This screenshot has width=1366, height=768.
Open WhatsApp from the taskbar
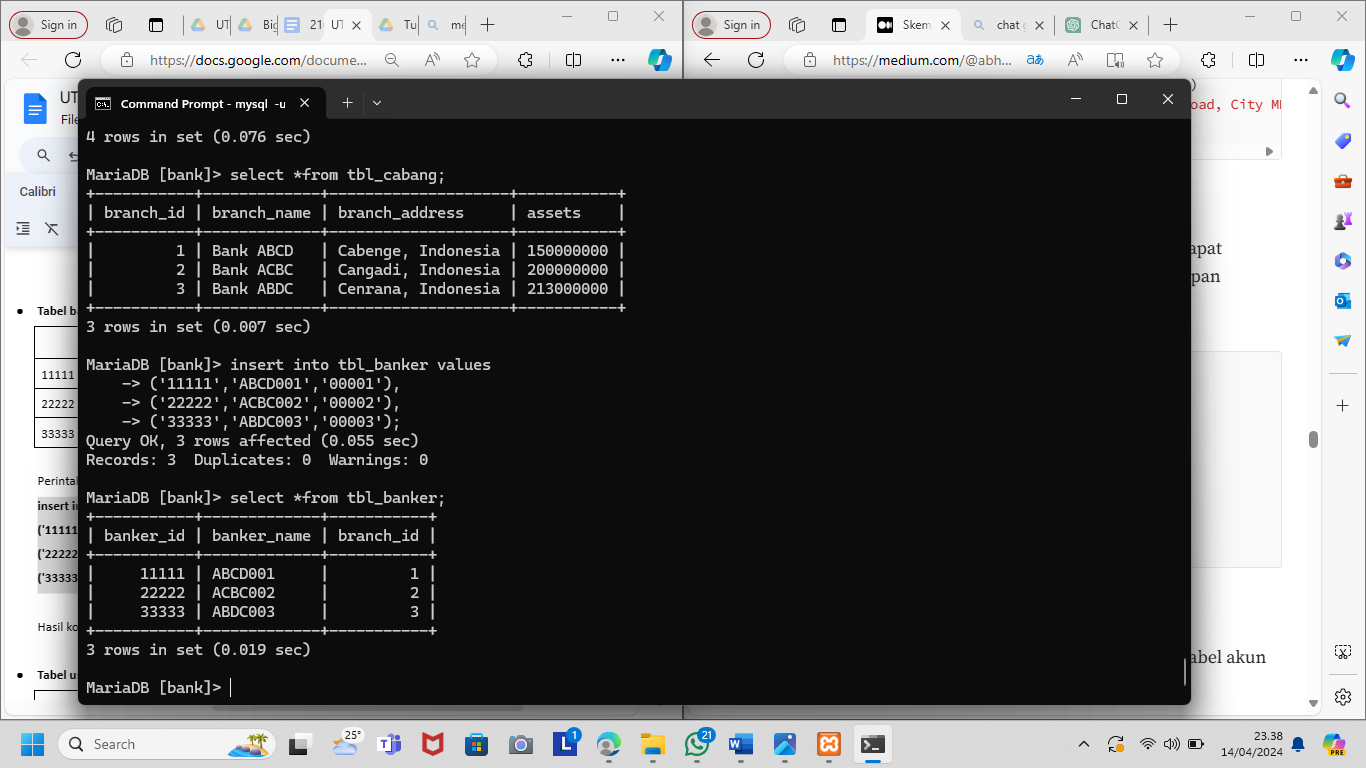click(x=697, y=744)
